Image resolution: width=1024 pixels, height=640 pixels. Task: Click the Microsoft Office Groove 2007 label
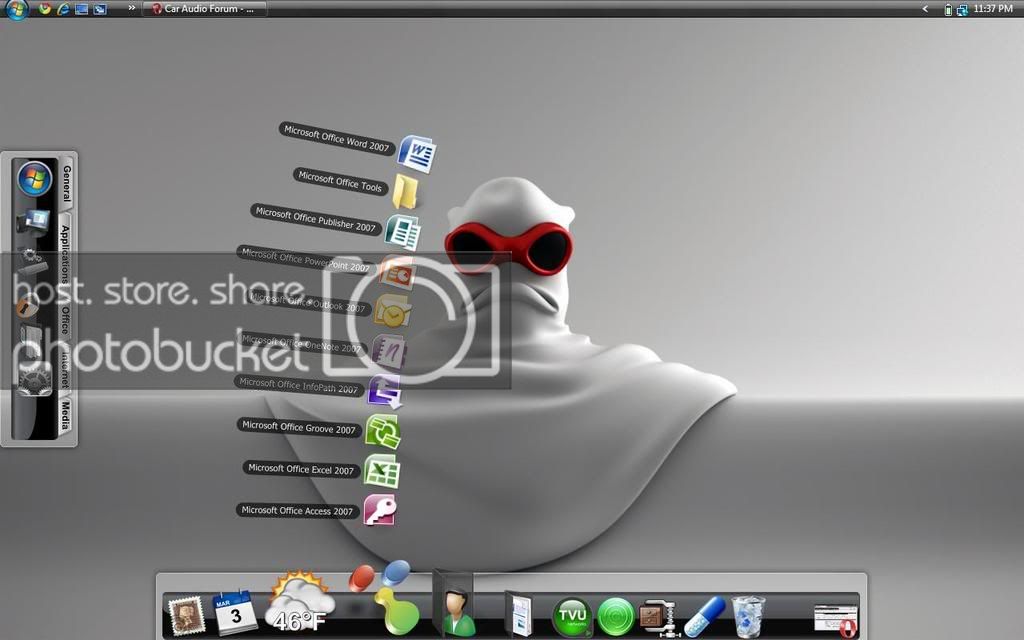pyautogui.click(x=299, y=427)
